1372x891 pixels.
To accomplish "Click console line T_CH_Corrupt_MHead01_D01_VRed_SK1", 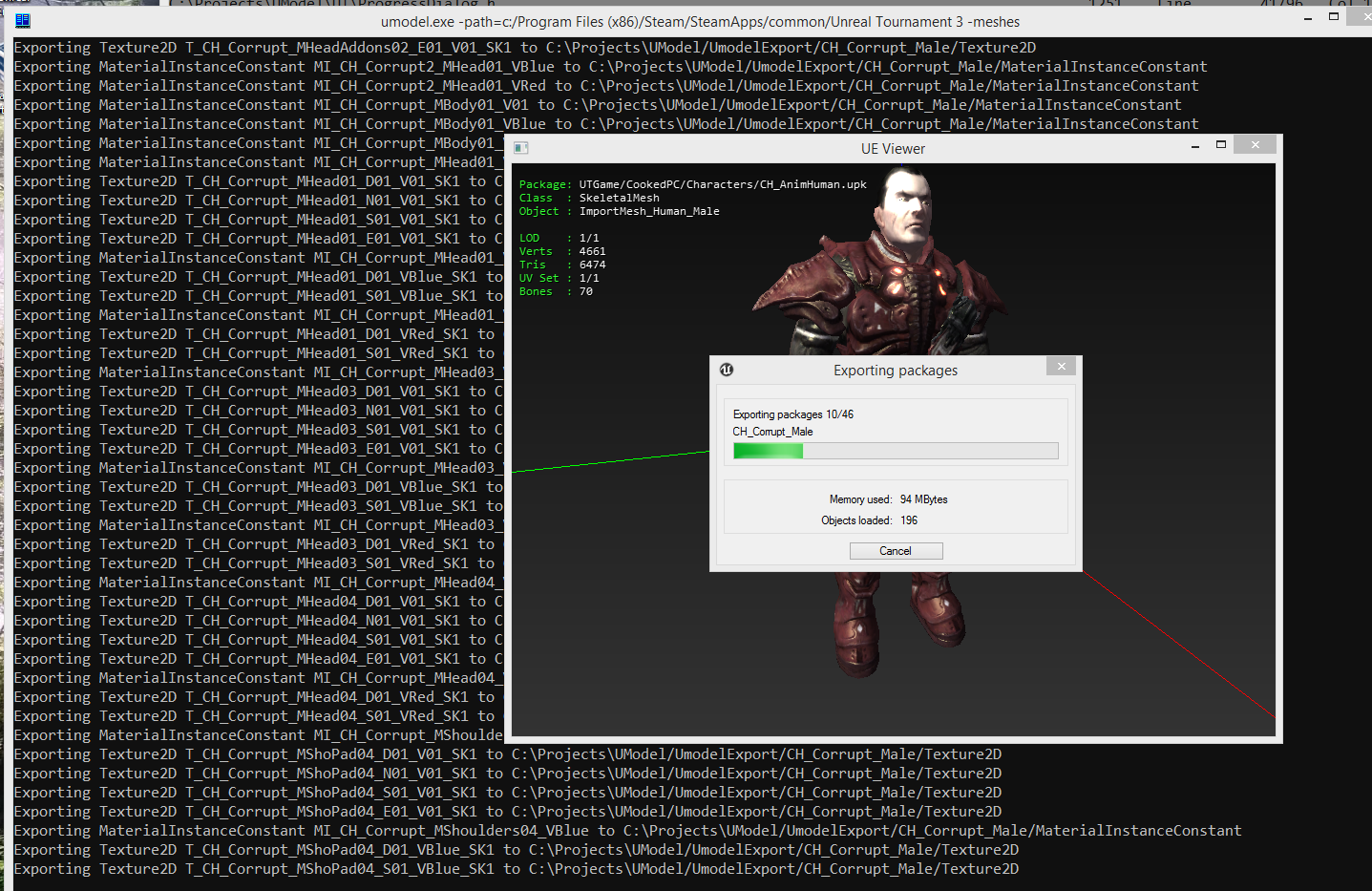I will pos(258,334).
